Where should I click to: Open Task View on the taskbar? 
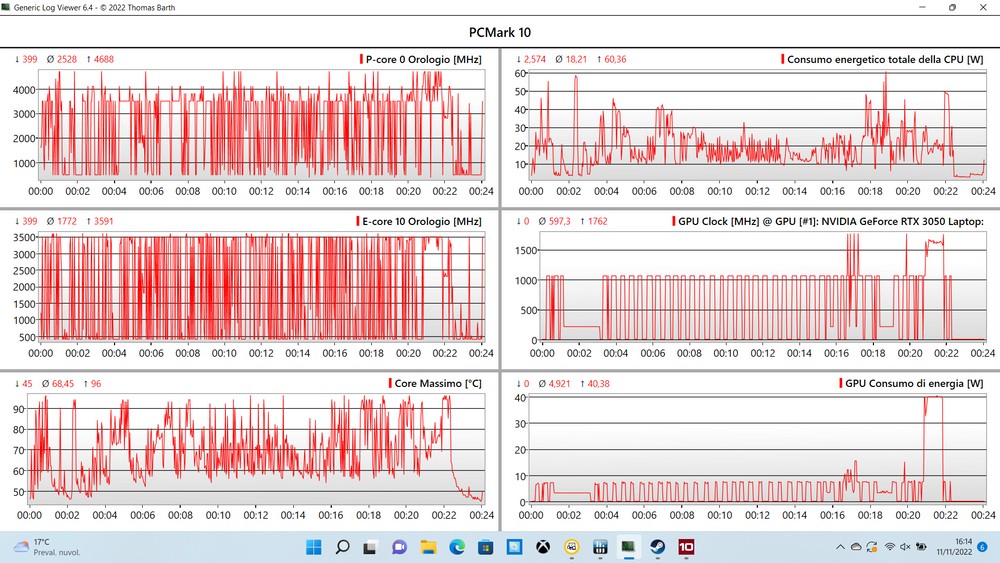point(371,547)
